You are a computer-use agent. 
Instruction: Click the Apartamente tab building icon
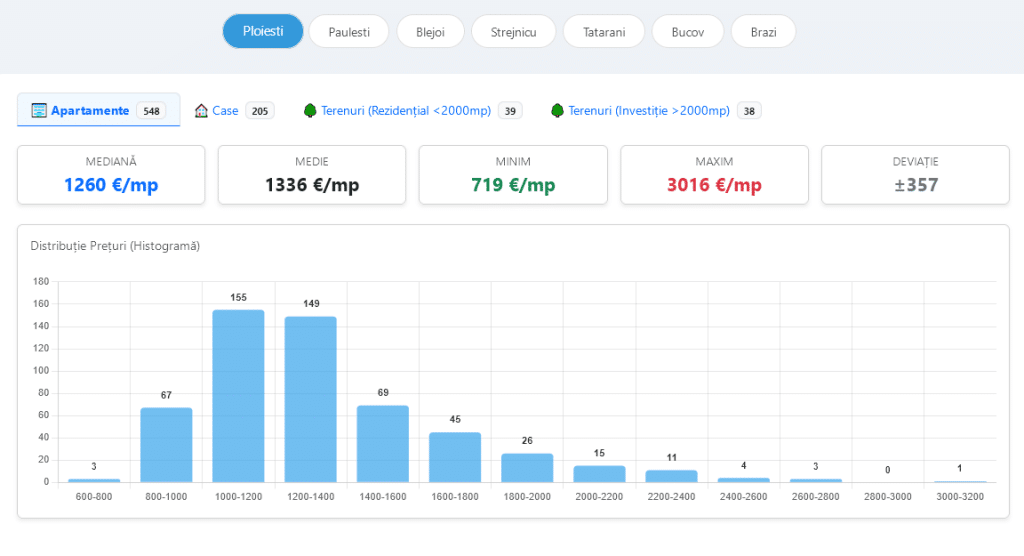[39, 110]
